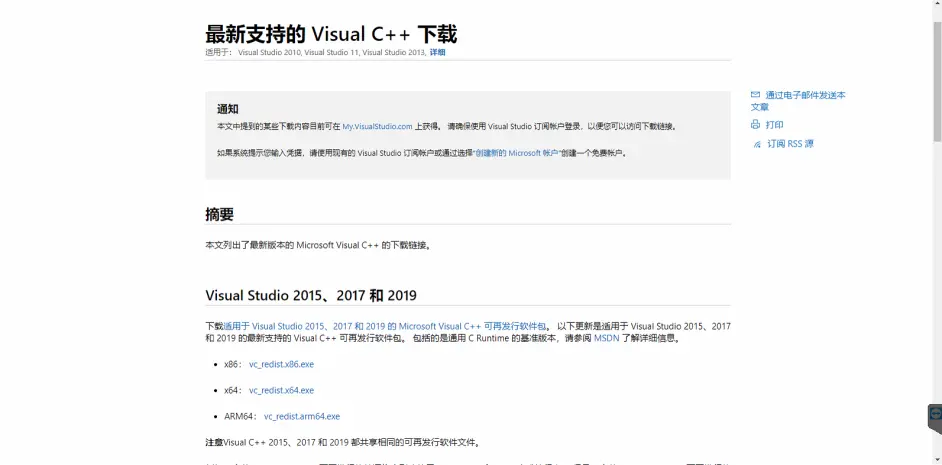
Task: Click the 摘要 heading
Action: [x=219, y=214]
